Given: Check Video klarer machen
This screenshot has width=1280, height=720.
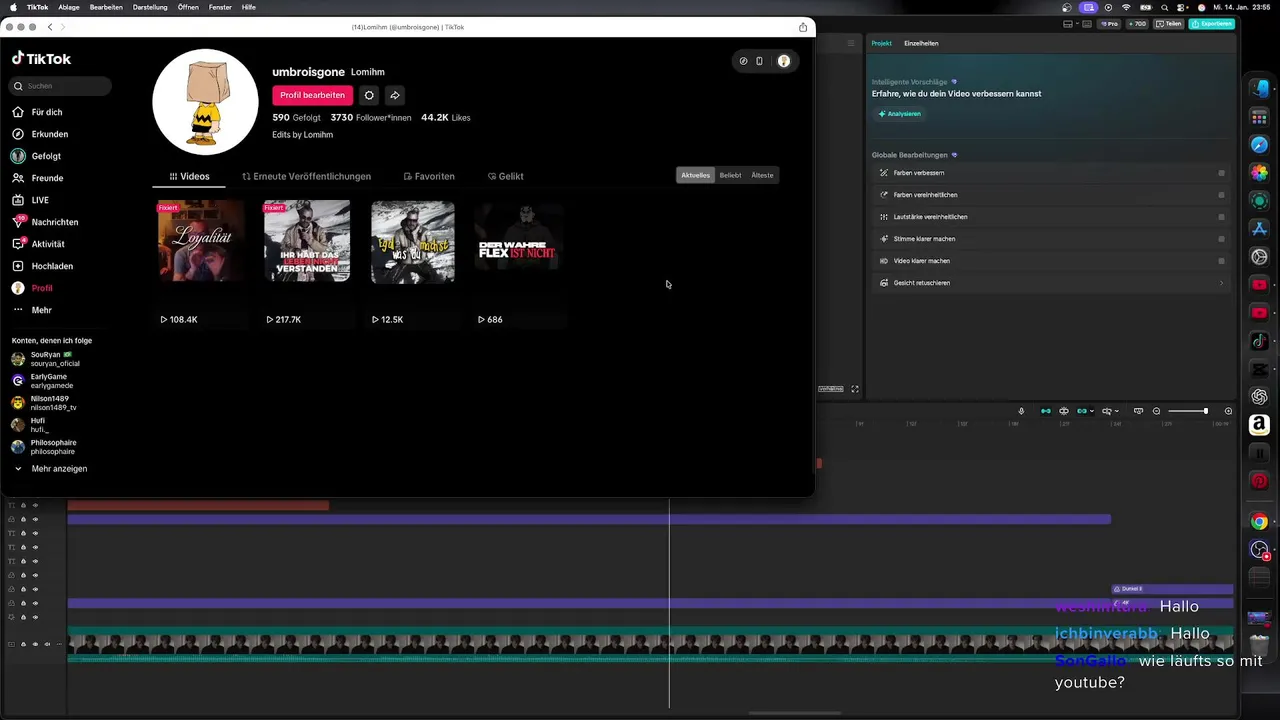Looking at the screenshot, I should tap(1221, 261).
